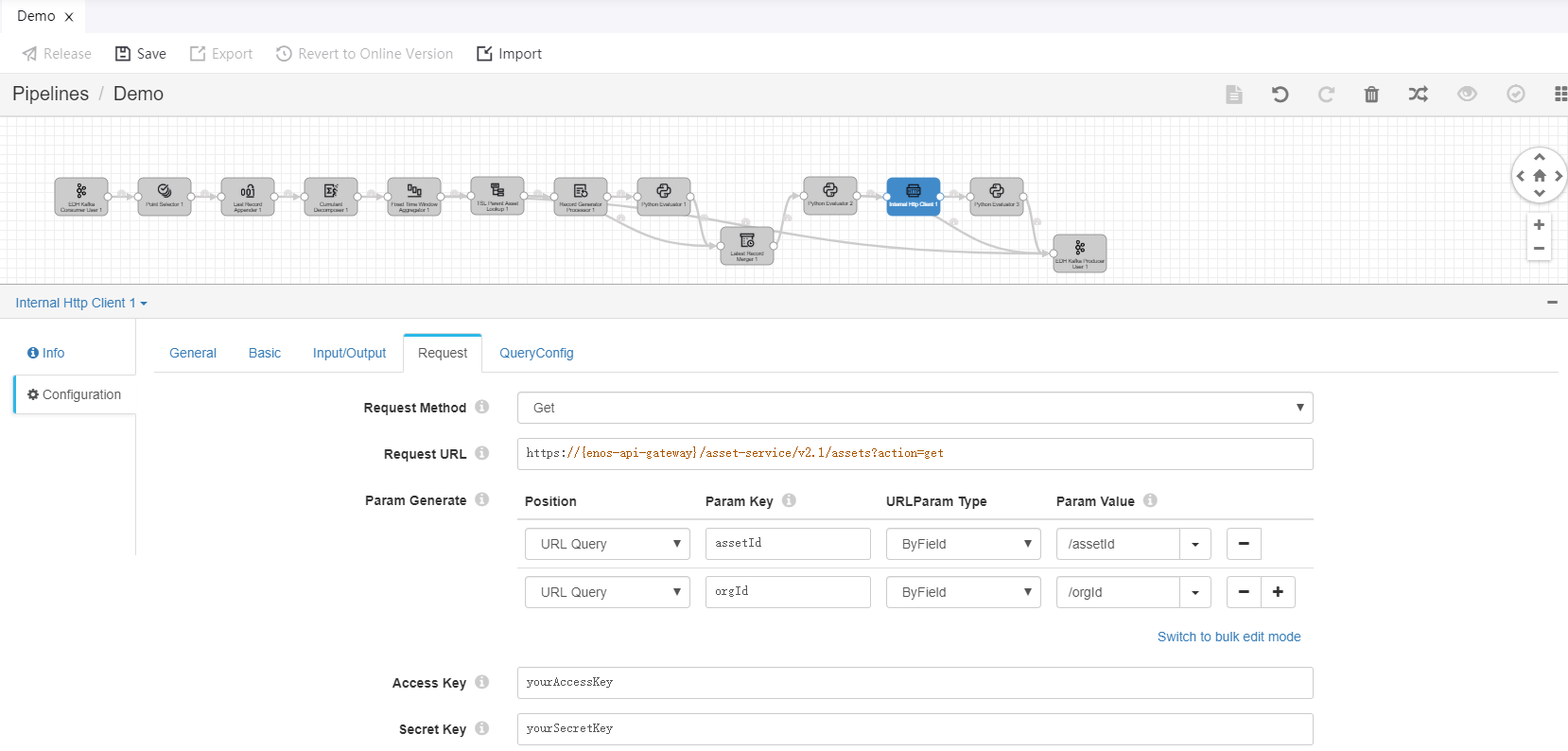Click the Request URL input field
Image resolution: width=1568 pixels, height=751 pixels.
click(915, 454)
